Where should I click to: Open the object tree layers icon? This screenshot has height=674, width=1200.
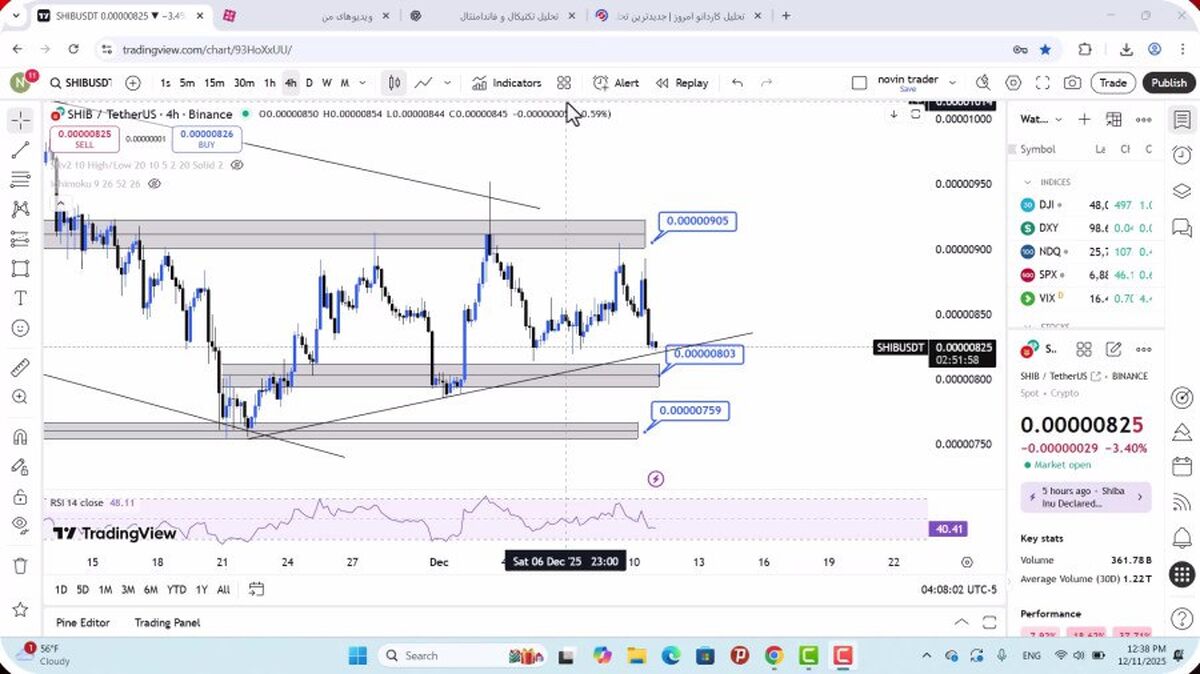click(1182, 191)
